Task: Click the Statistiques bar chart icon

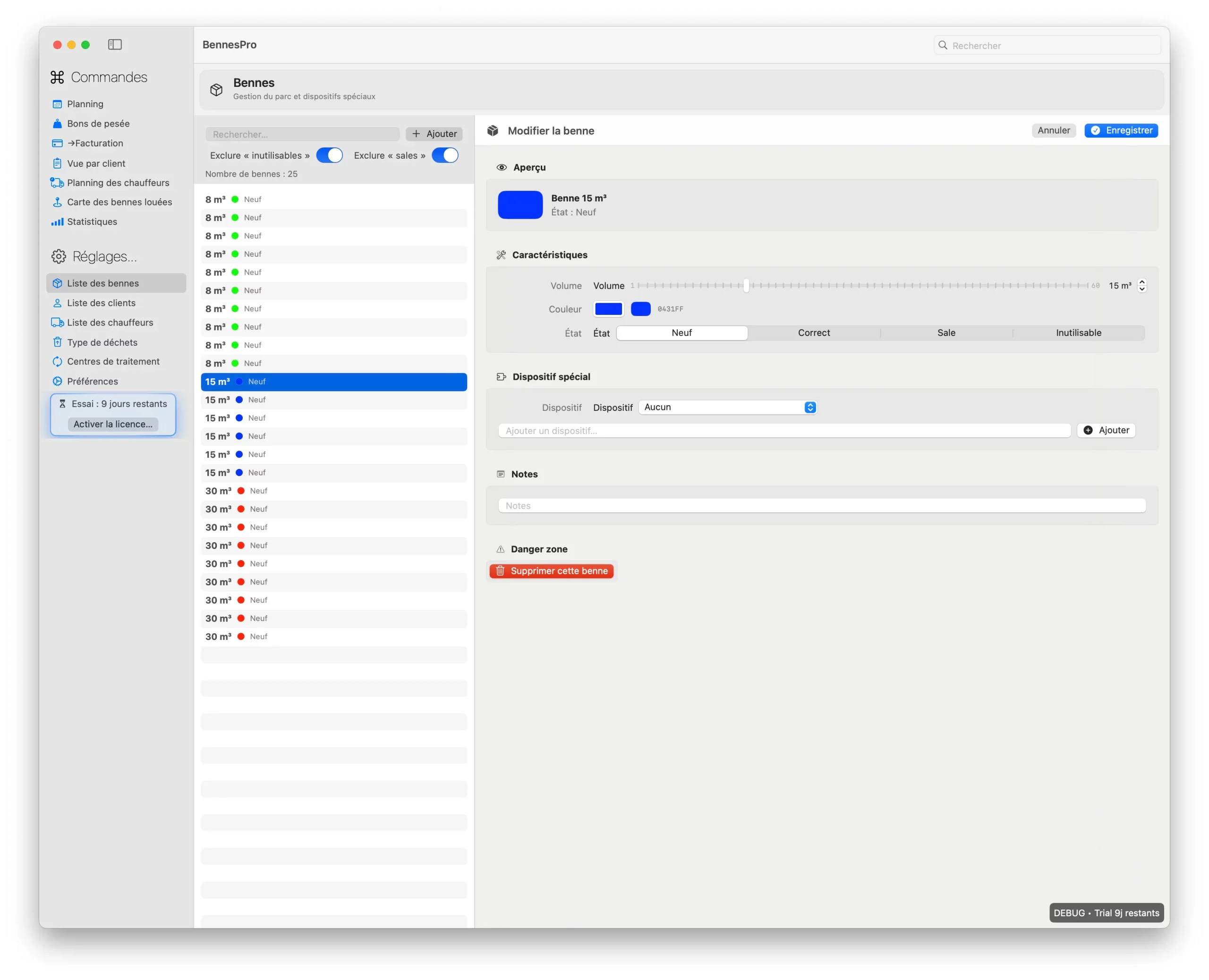Action: click(57, 222)
